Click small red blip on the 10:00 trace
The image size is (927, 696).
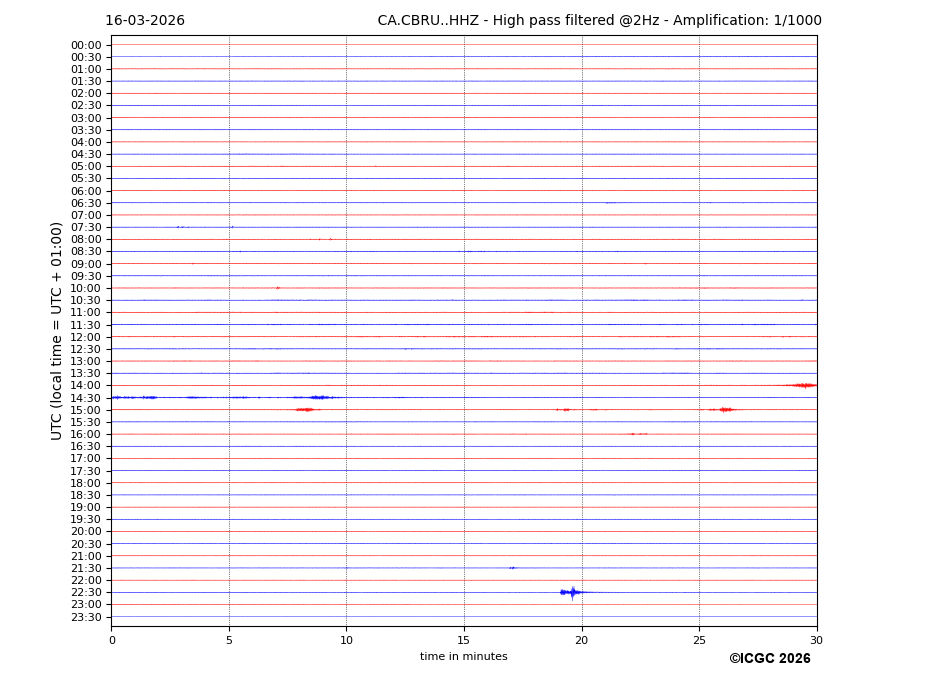277,288
